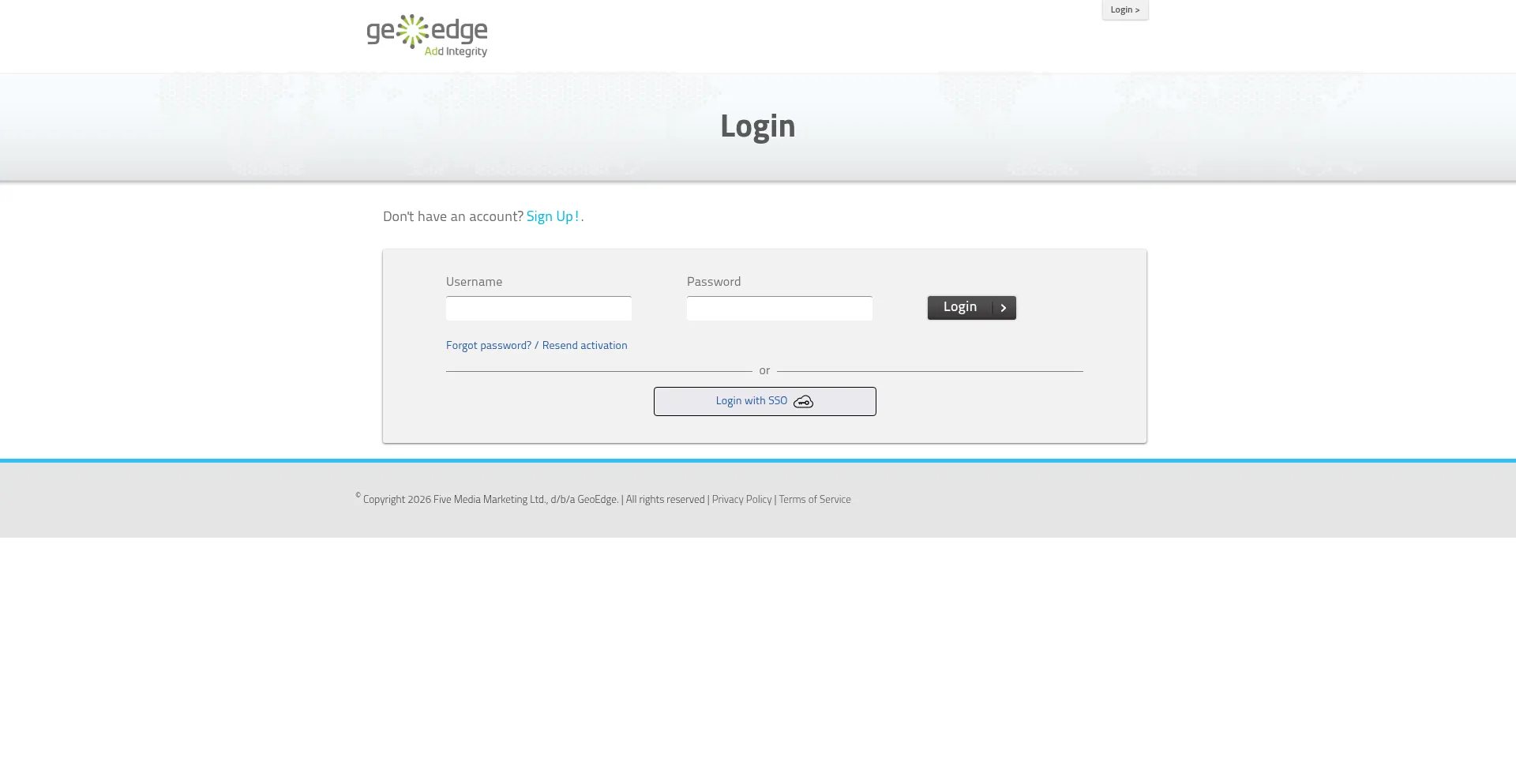Click the Login > control at top right
This screenshot has height=784, width=1516.
(x=1124, y=9)
